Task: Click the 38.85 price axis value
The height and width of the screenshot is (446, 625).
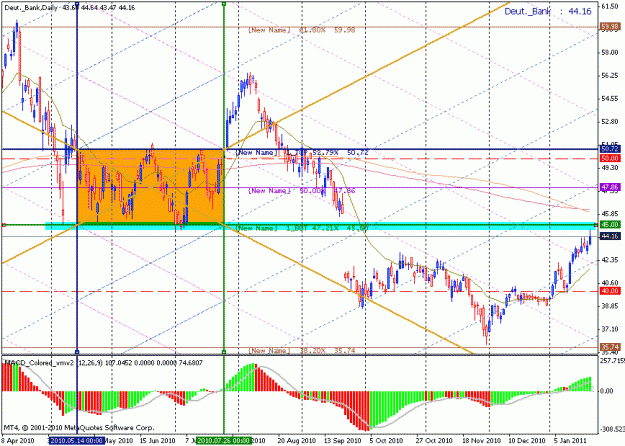Action: click(610, 306)
